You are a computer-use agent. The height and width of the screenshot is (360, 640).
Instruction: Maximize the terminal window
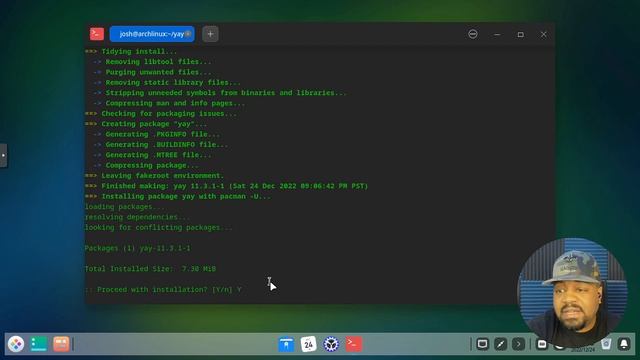(520, 35)
